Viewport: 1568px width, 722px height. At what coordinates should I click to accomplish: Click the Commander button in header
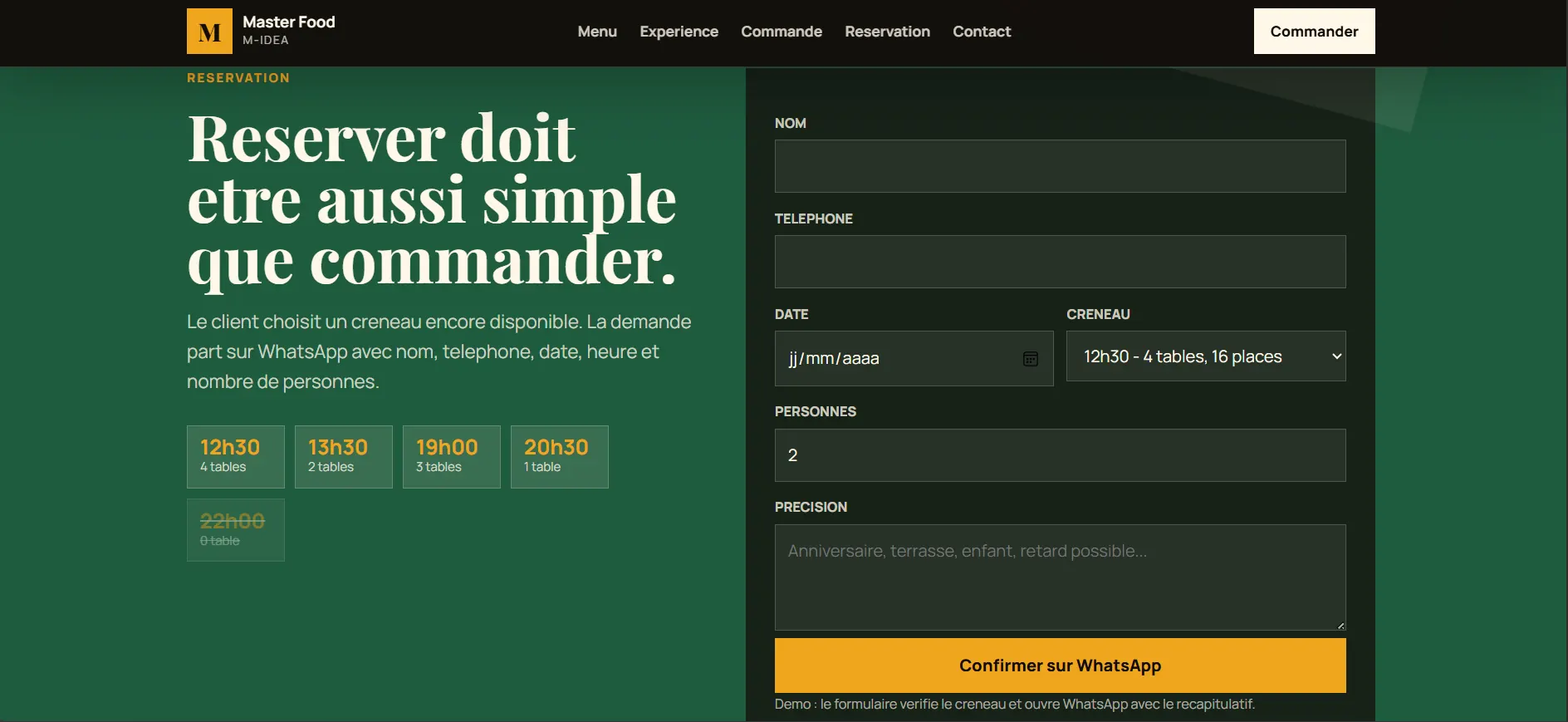click(1314, 32)
